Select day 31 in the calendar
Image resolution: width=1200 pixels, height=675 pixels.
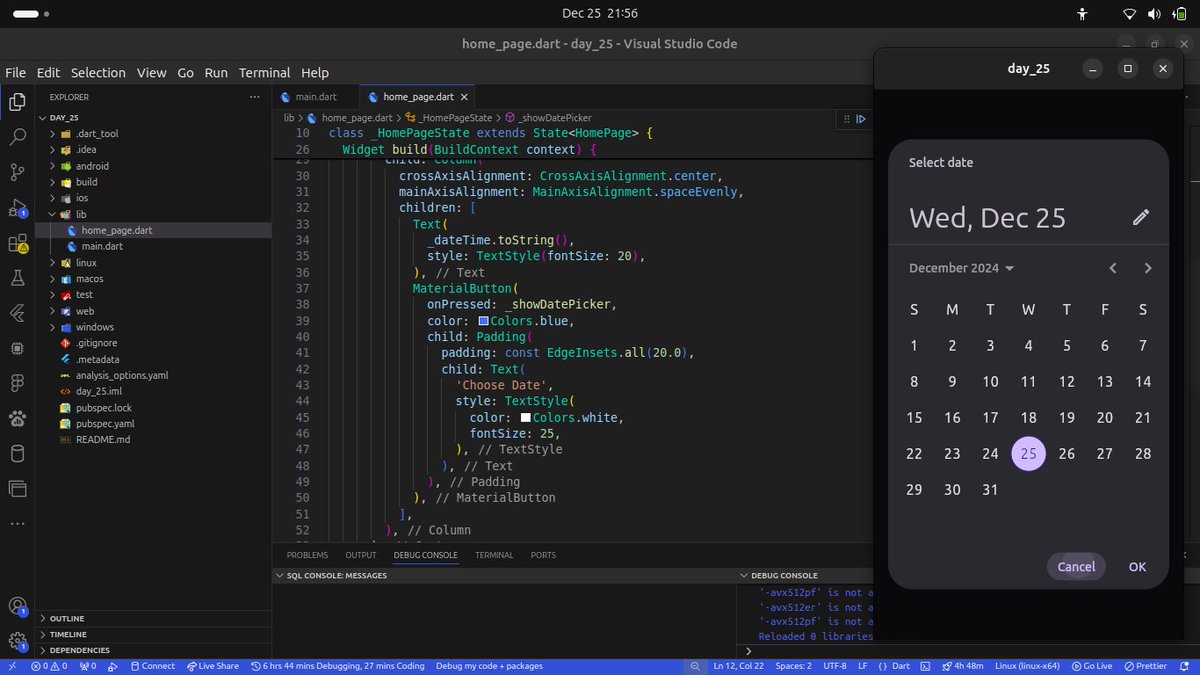990,489
